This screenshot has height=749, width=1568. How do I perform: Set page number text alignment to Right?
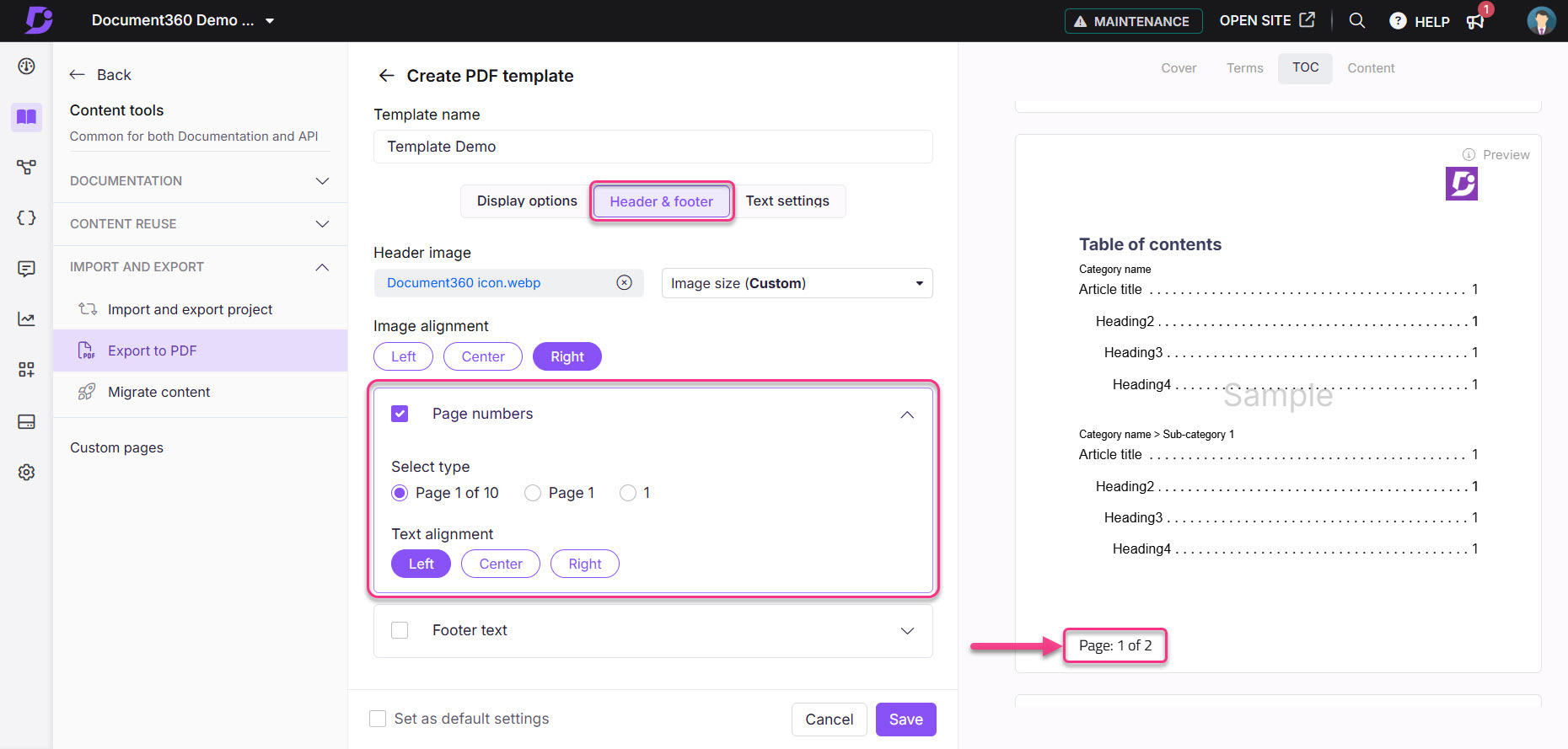(585, 564)
